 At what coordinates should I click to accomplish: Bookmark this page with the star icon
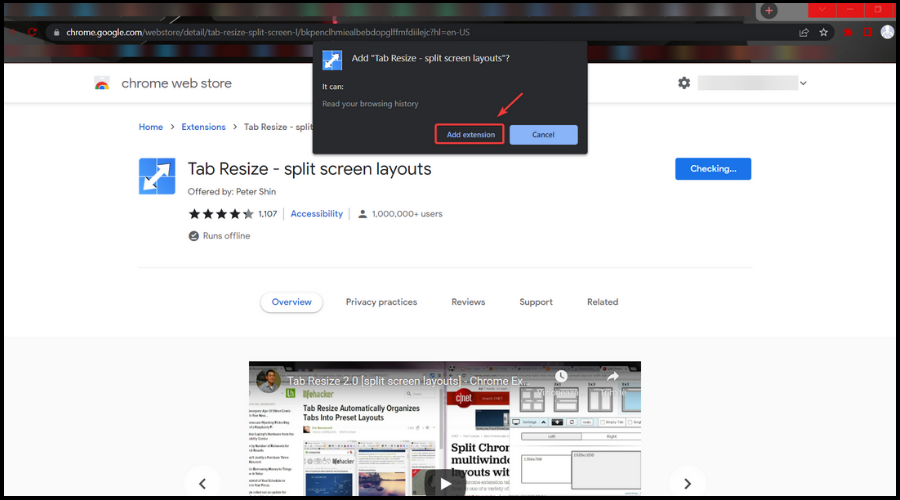point(824,32)
